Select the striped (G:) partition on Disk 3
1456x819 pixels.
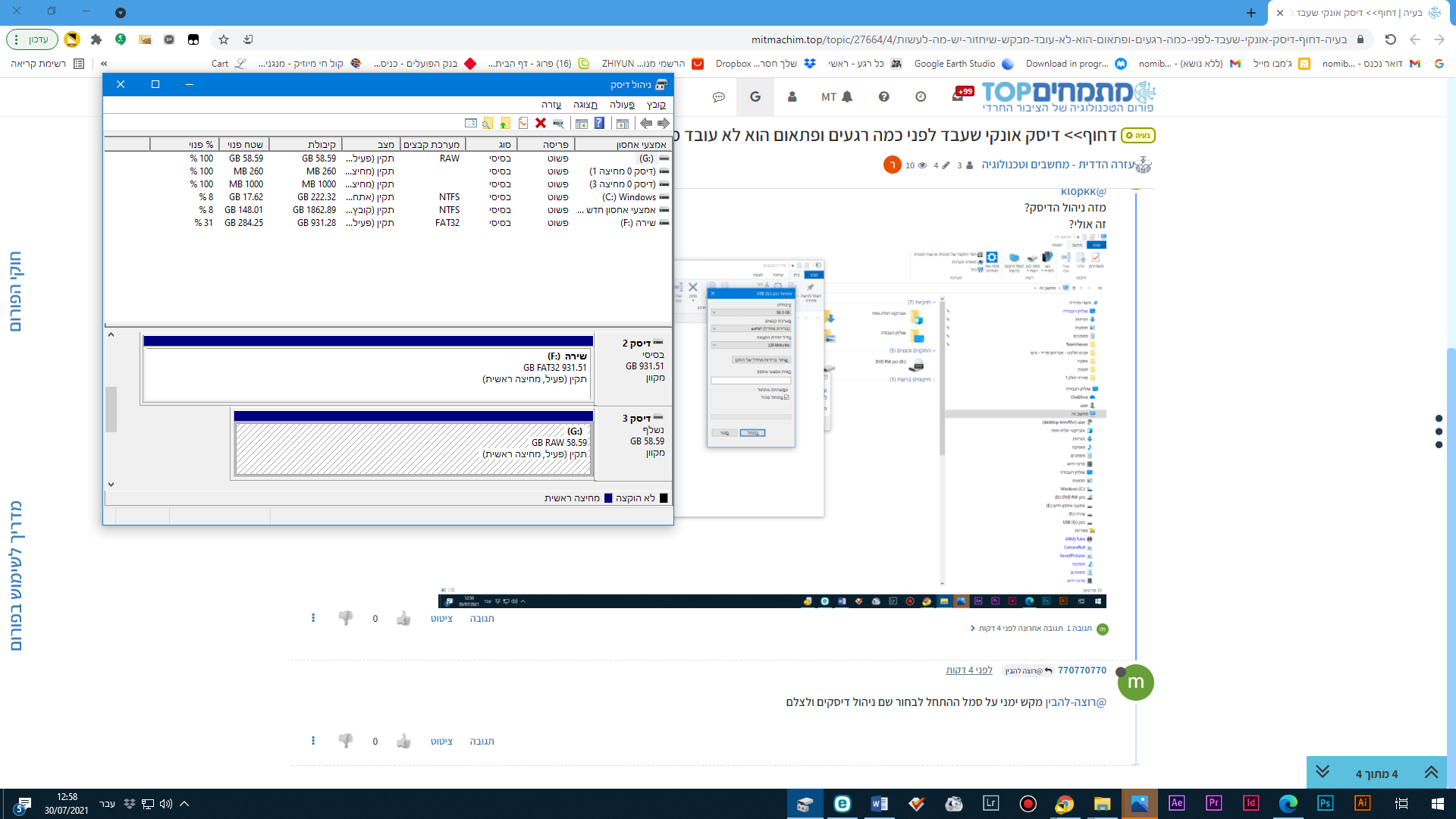tap(413, 449)
